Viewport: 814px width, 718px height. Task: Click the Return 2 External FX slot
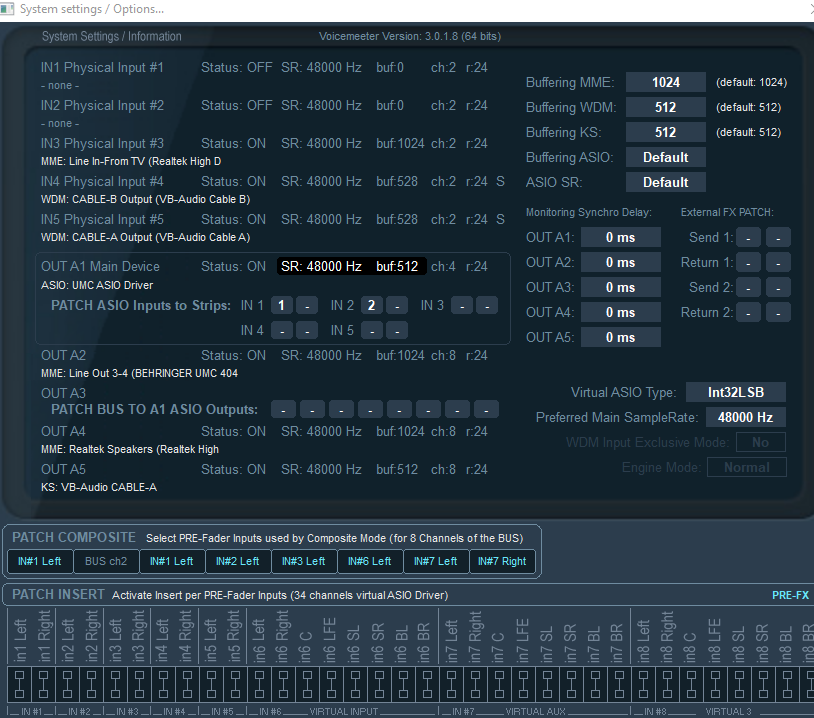tap(748, 312)
